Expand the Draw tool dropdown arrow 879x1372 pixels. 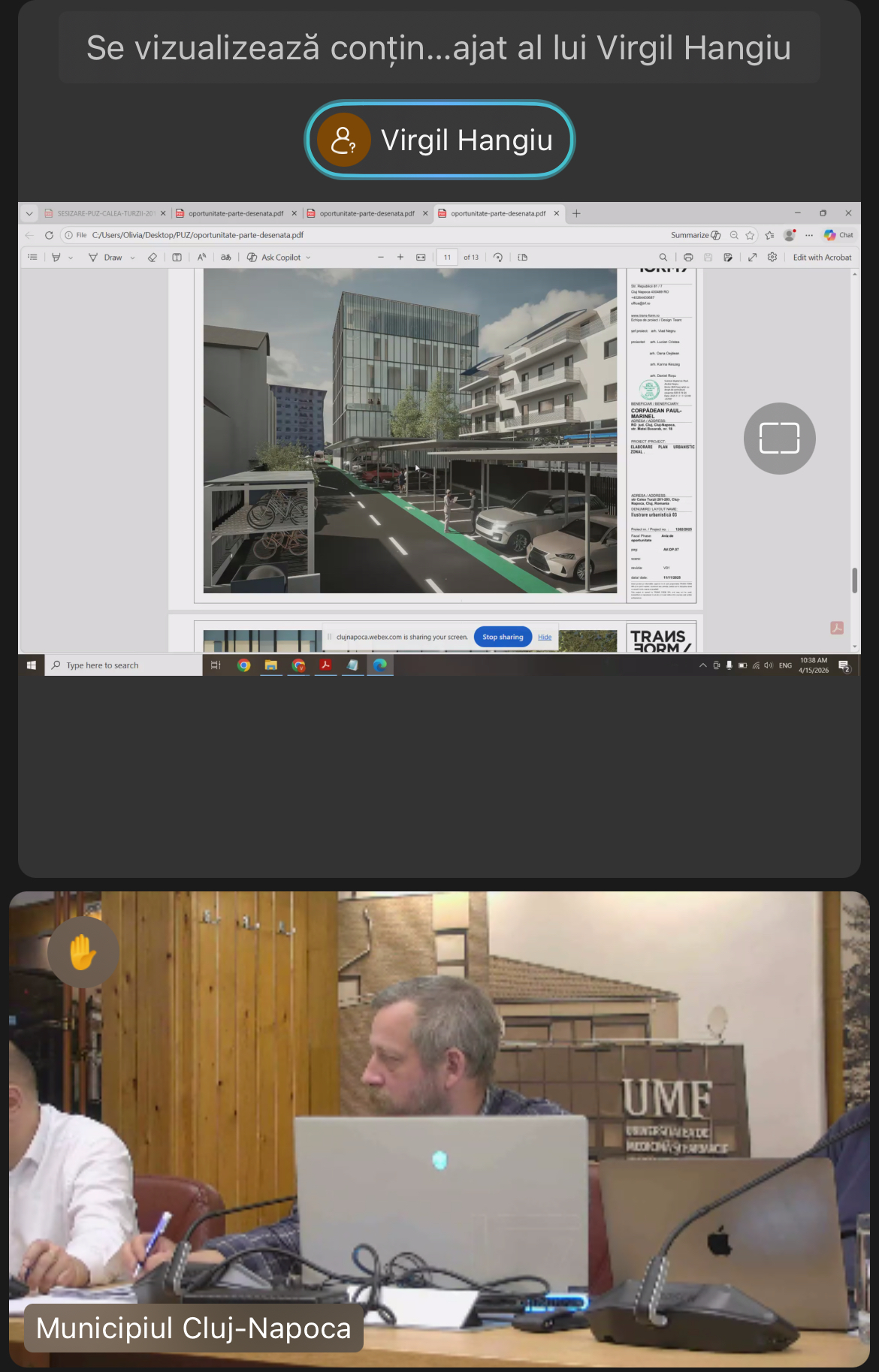pos(133,258)
